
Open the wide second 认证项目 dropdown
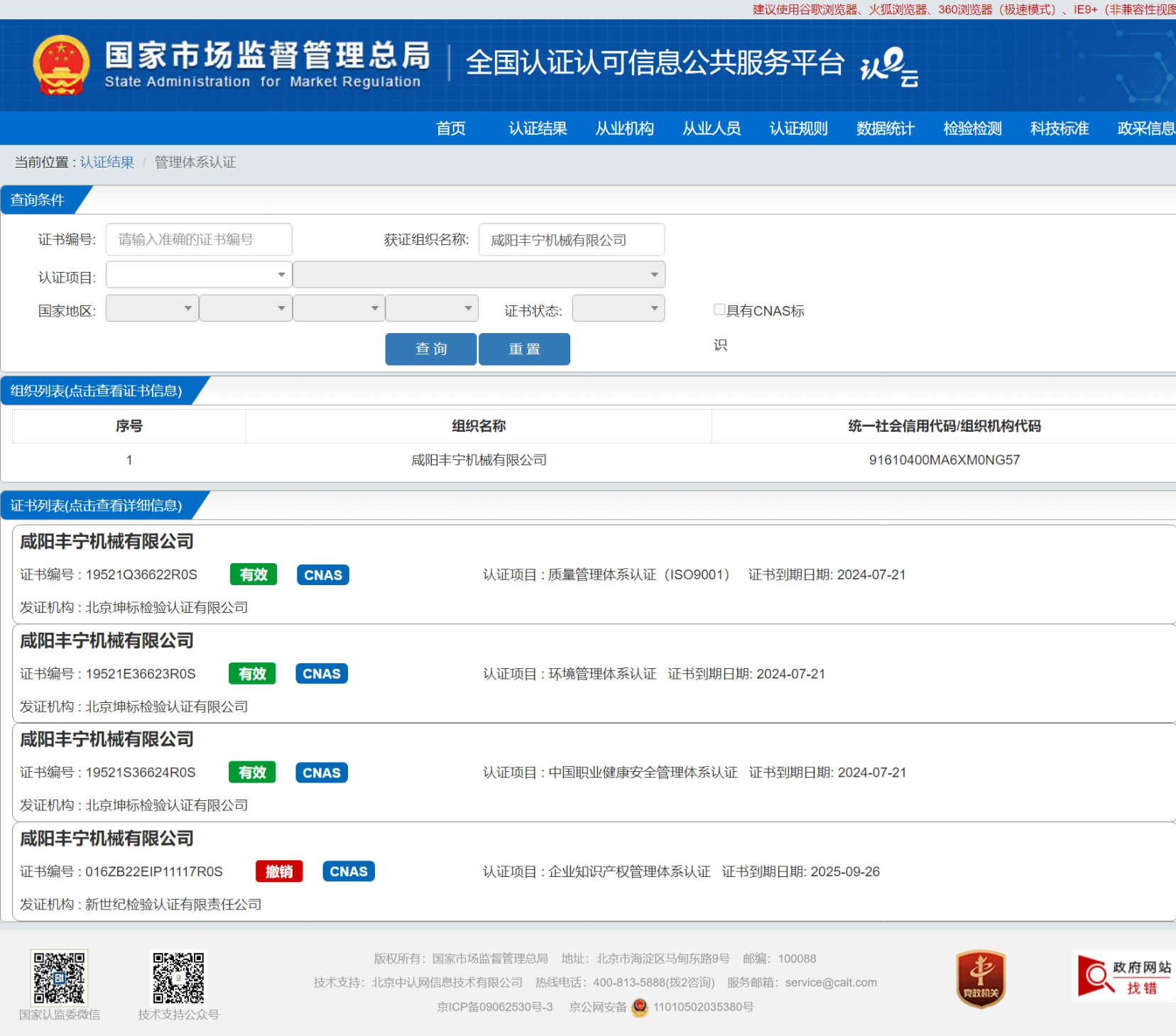coord(479,274)
